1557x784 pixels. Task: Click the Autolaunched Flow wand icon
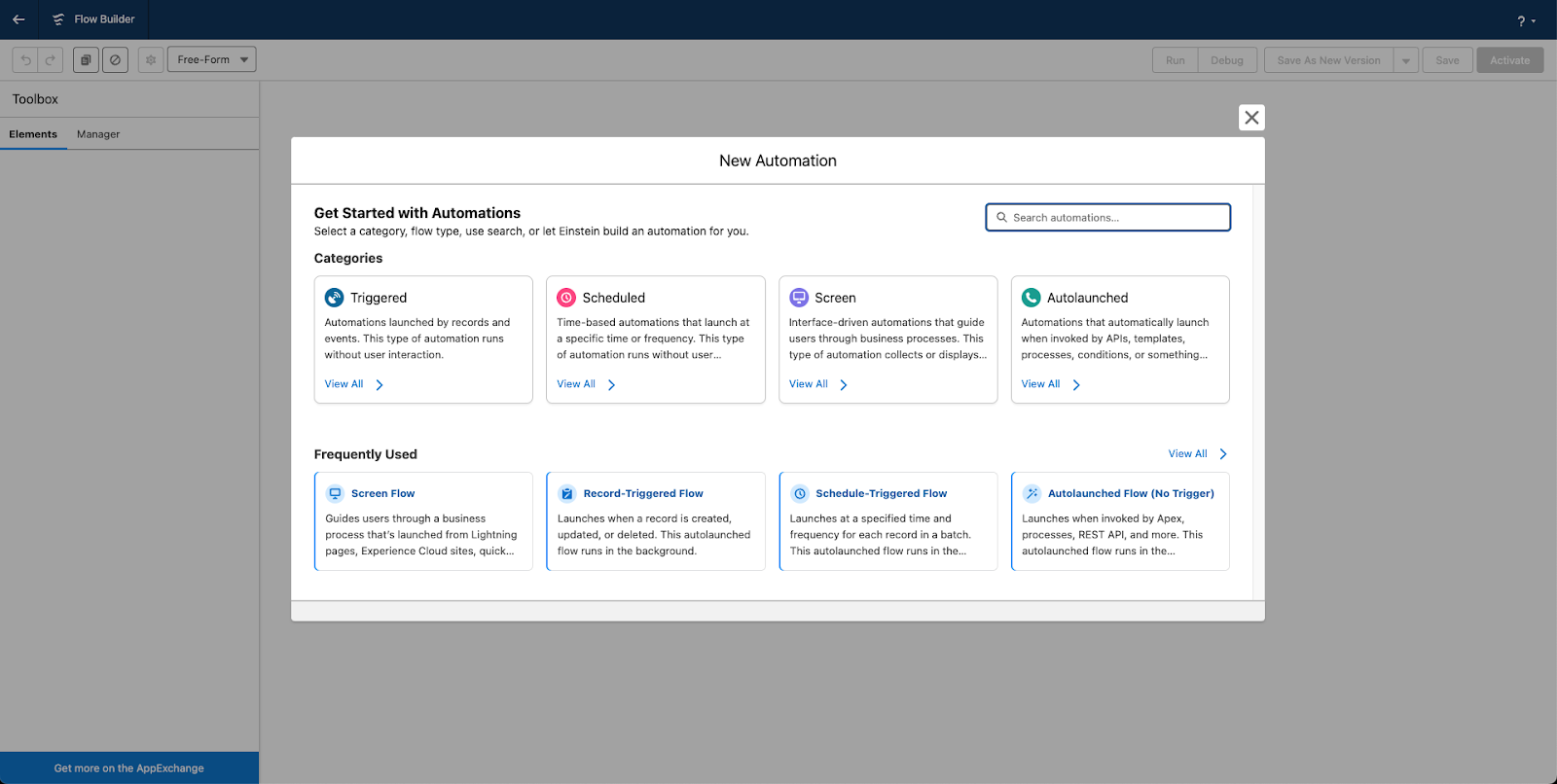(x=1032, y=493)
